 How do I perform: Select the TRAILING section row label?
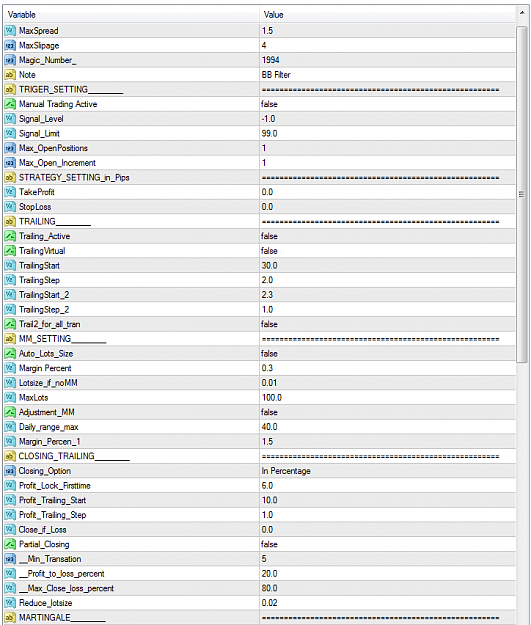(x=55, y=222)
